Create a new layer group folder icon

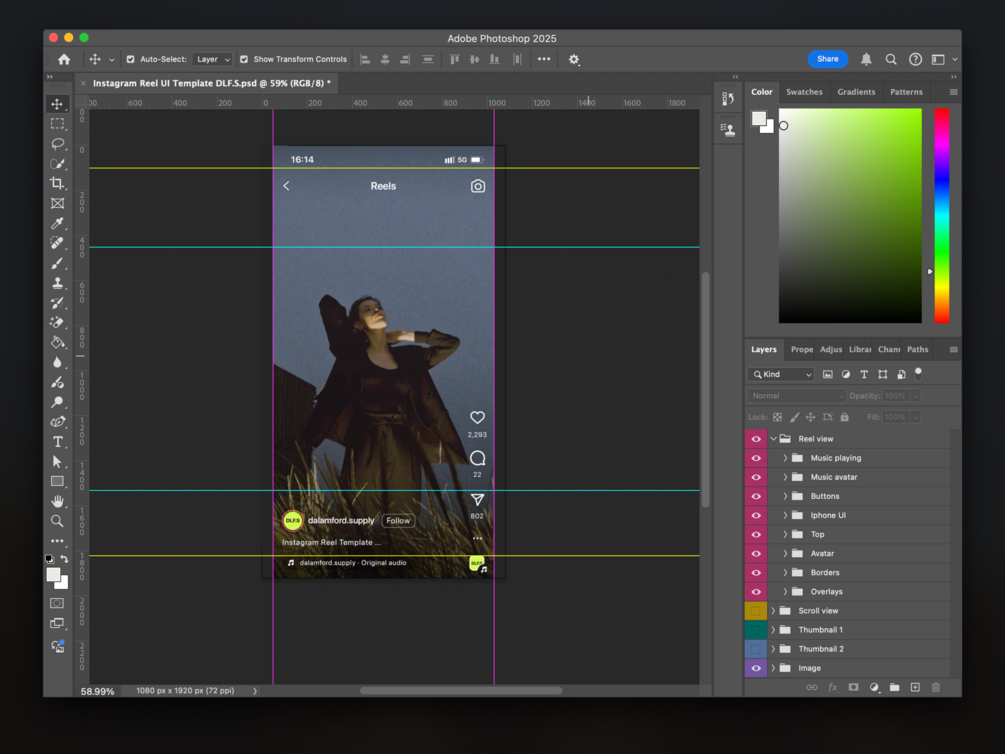click(894, 688)
